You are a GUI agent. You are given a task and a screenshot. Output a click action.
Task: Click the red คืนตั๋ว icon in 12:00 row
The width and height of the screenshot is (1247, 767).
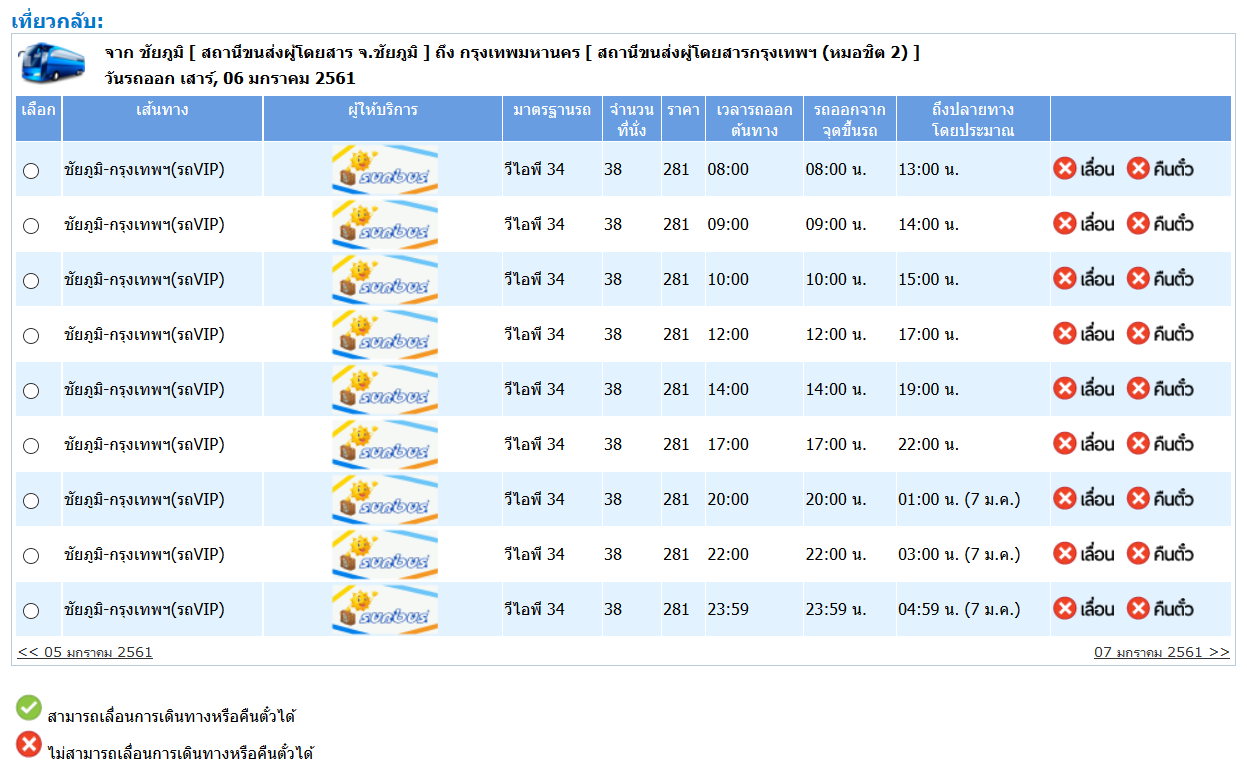coord(1138,333)
